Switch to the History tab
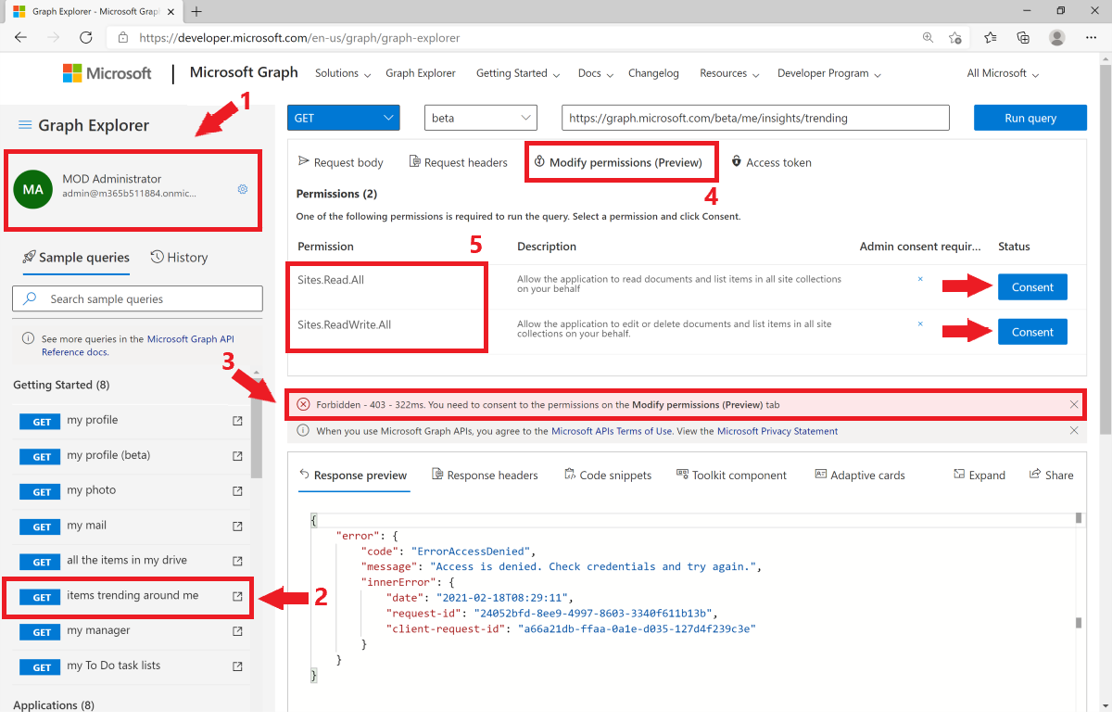The height and width of the screenshot is (712, 1112). point(179,257)
